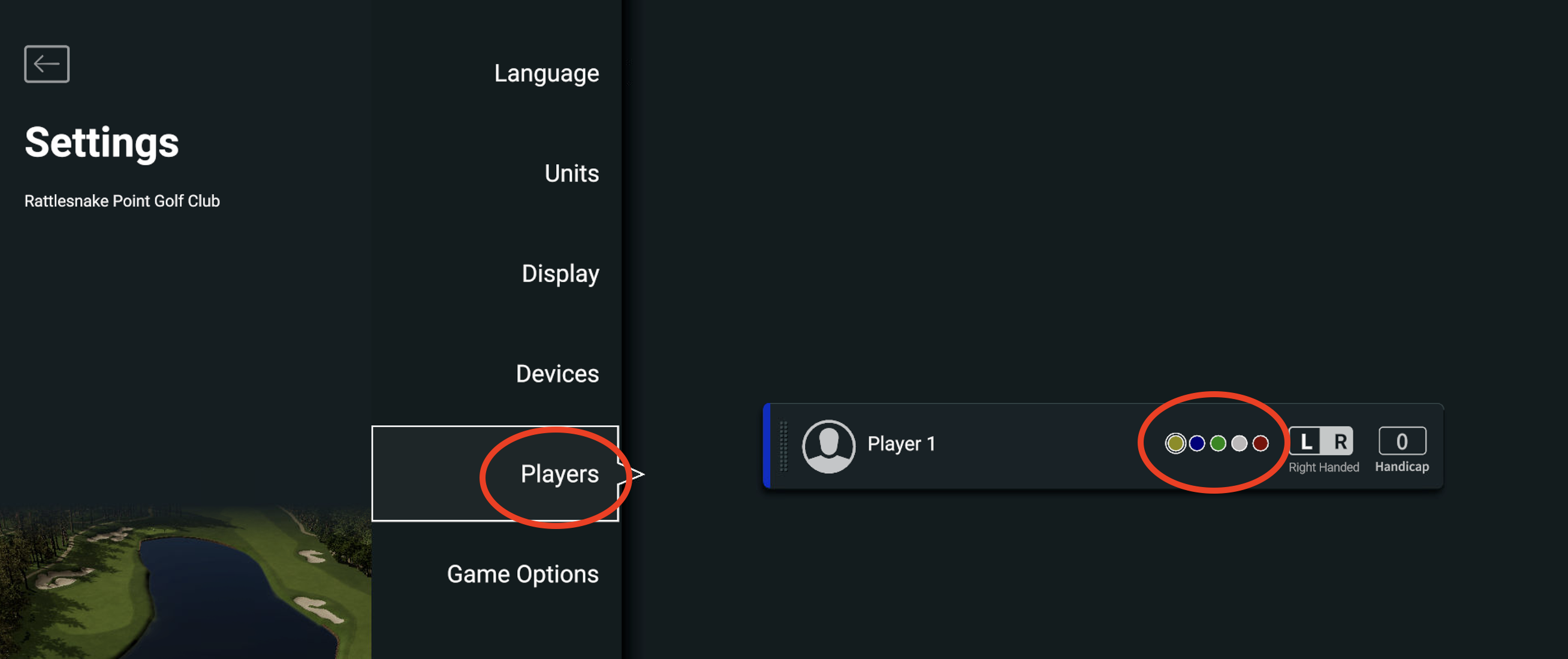The image size is (1568, 659).
Task: Open the Devices settings section
Action: (x=557, y=374)
